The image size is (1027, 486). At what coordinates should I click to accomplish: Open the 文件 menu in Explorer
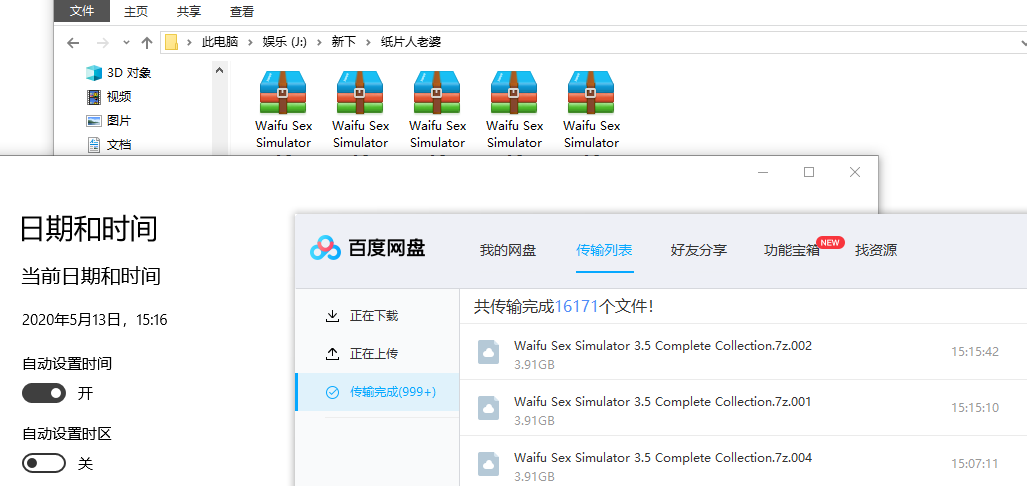coord(81,11)
